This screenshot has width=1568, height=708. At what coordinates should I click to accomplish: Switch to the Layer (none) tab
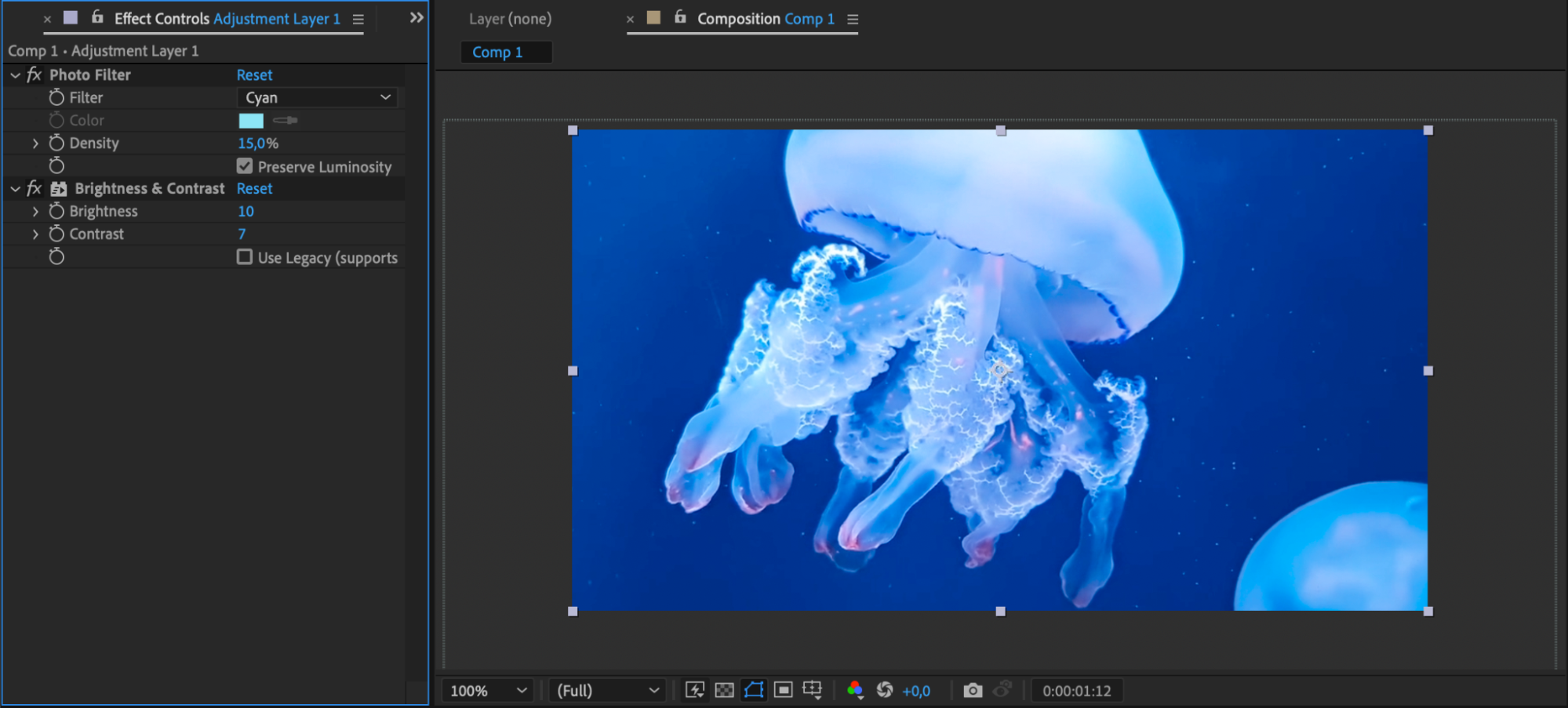pos(510,19)
